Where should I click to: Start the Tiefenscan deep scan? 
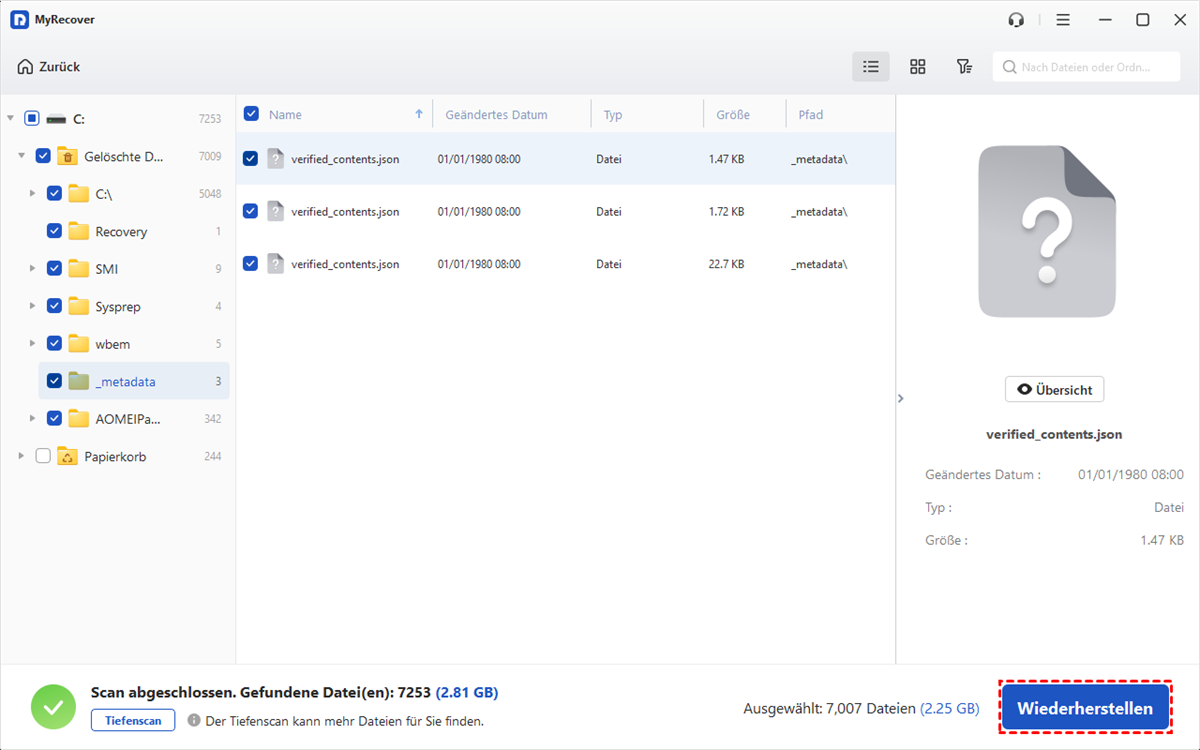tap(133, 720)
